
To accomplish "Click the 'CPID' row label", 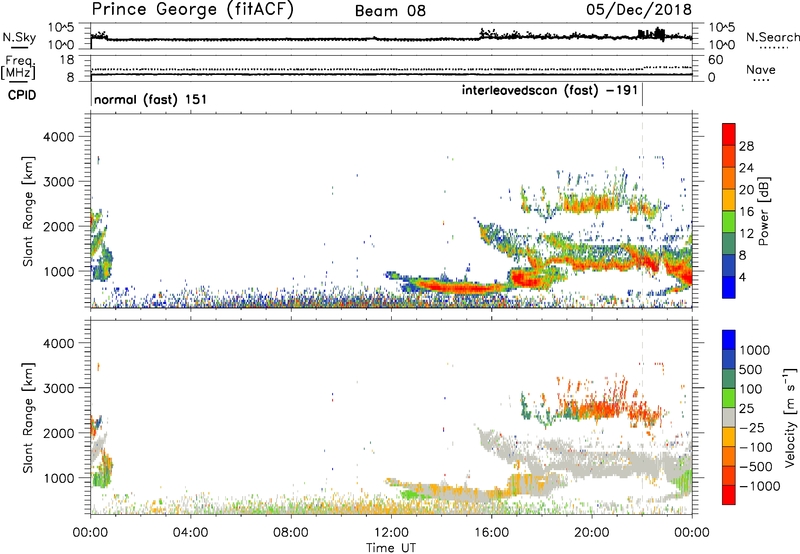I will 22,95.
